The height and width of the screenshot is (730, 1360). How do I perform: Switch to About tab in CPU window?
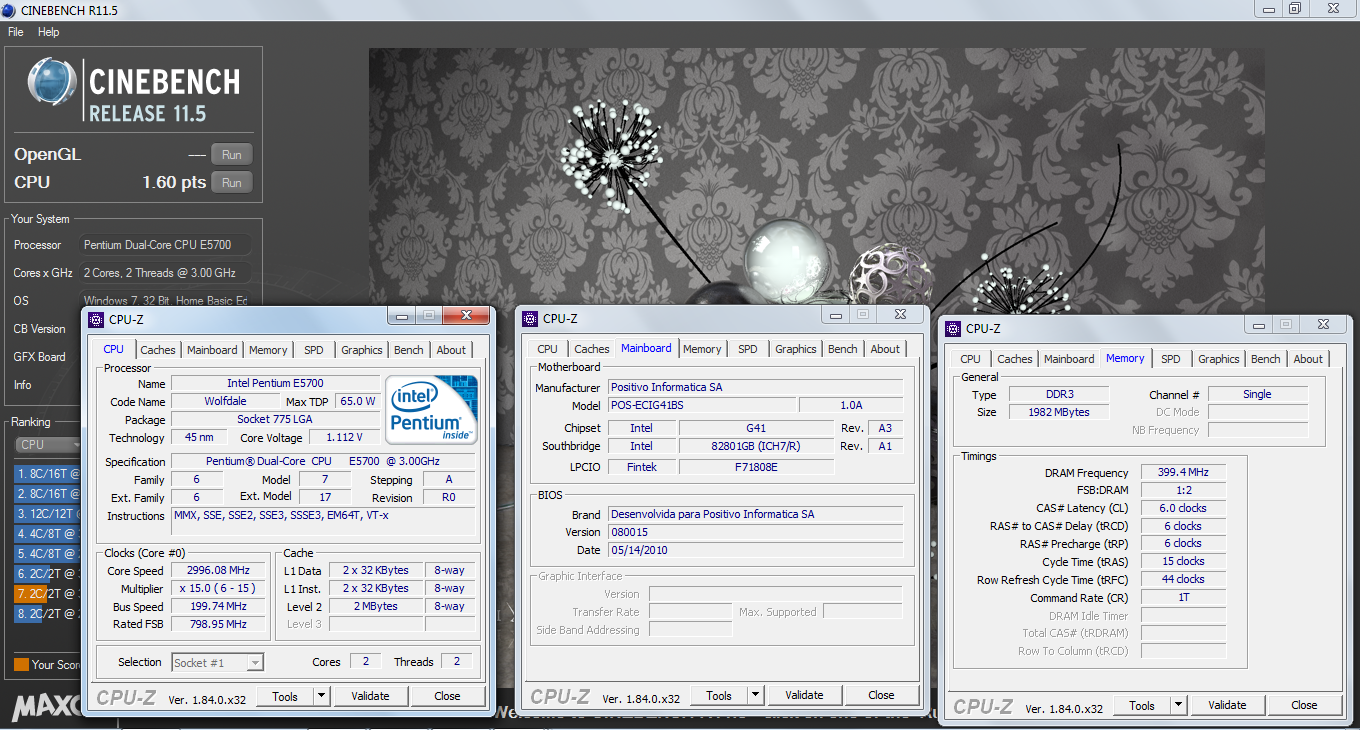pyautogui.click(x=451, y=350)
